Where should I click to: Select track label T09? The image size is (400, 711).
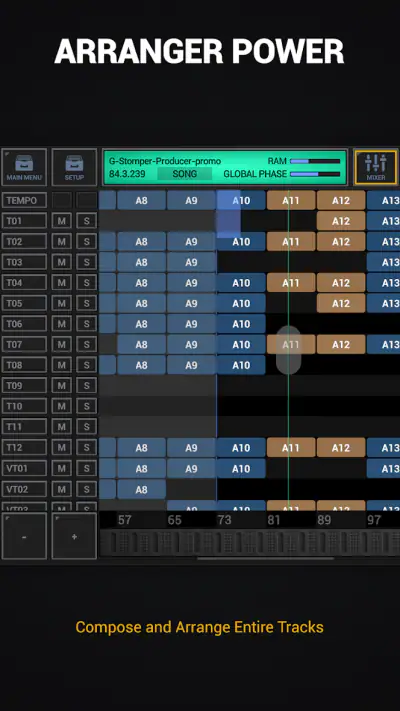[24, 385]
